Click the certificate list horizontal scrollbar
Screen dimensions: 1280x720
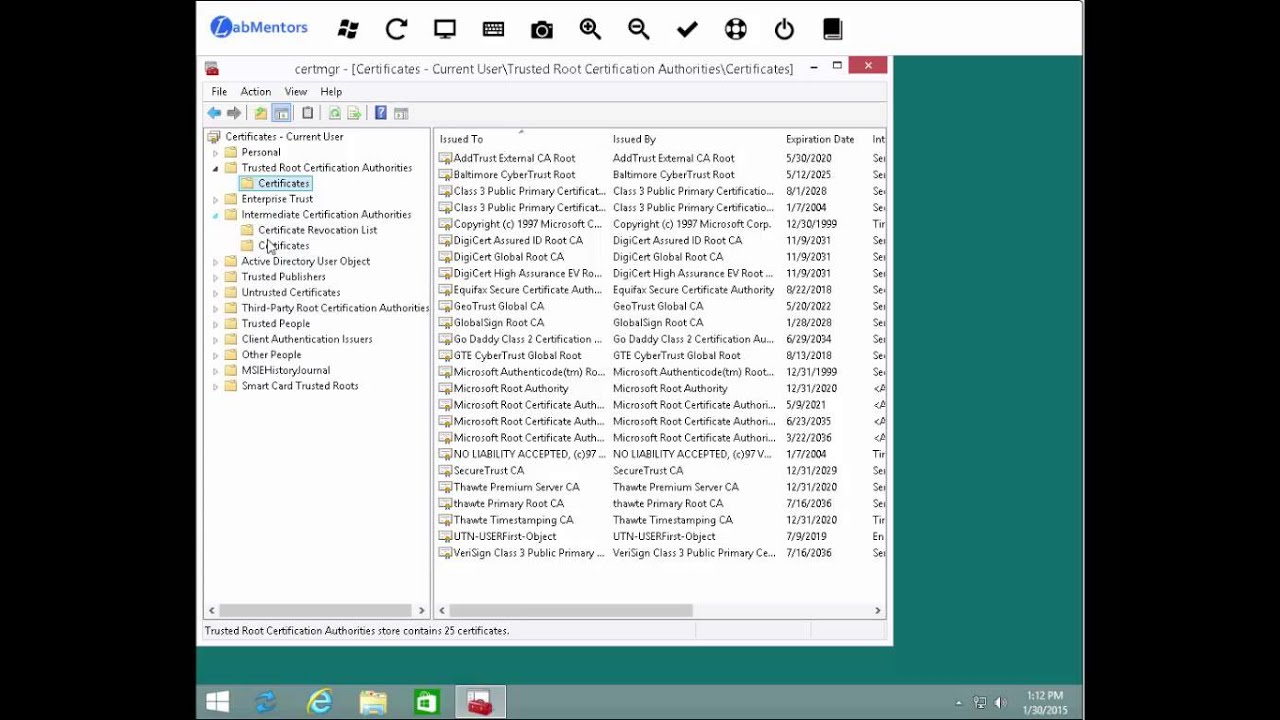(571, 610)
